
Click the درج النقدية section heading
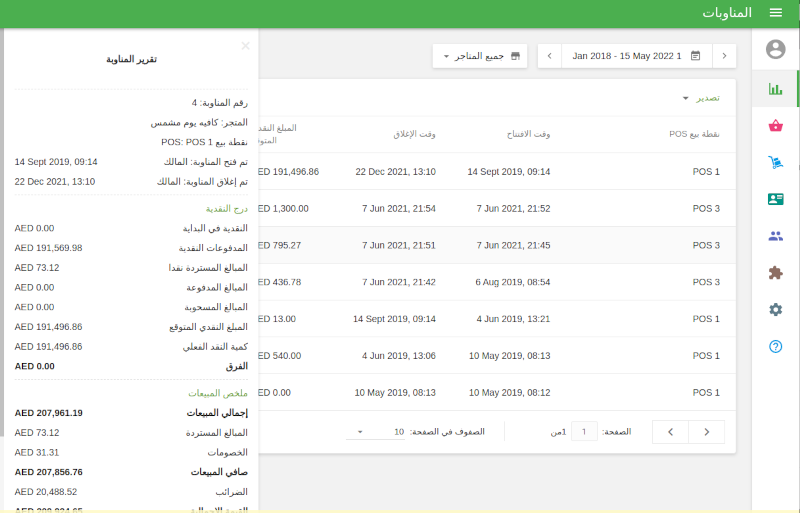pos(227,209)
